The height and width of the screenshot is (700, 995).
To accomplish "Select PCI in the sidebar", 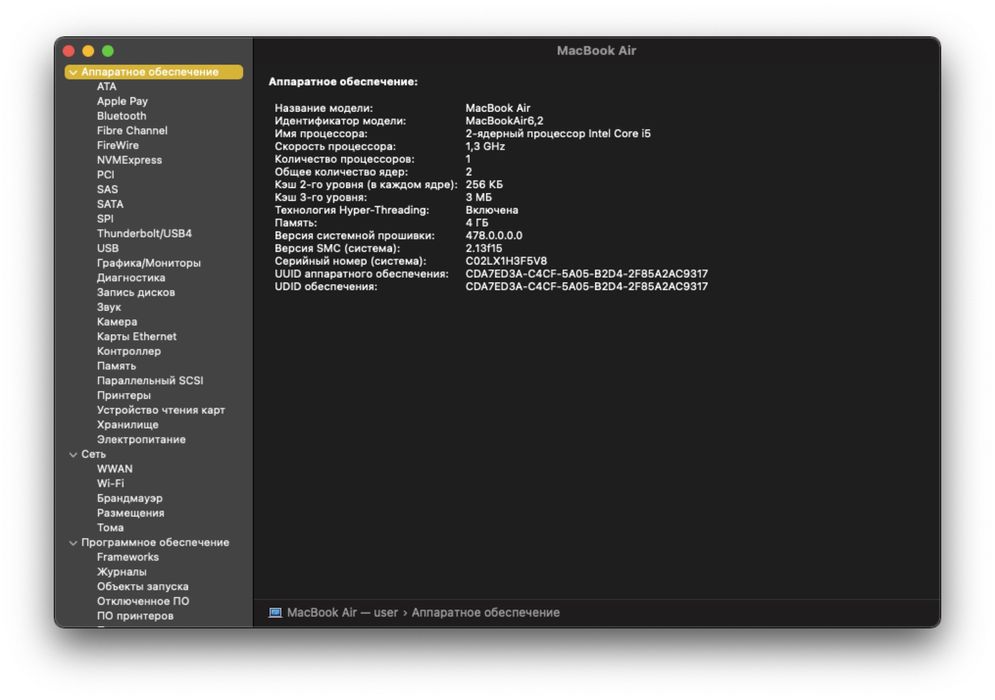I will point(105,175).
